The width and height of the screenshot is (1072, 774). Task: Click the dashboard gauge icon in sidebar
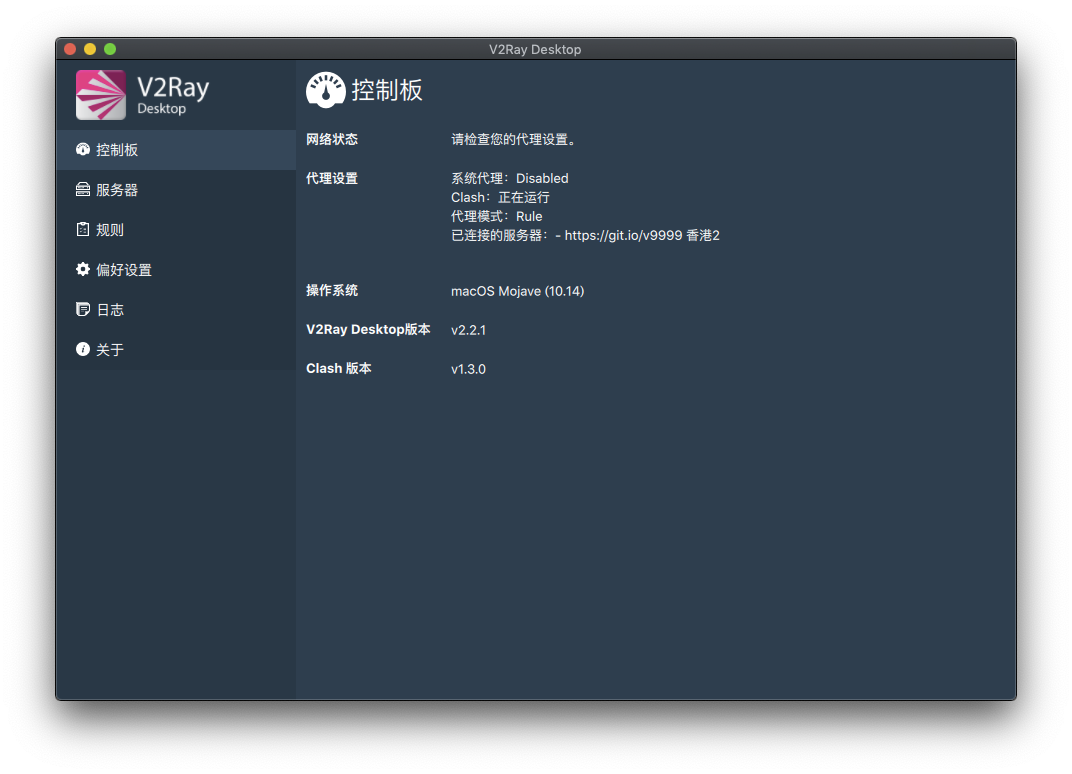[x=83, y=150]
